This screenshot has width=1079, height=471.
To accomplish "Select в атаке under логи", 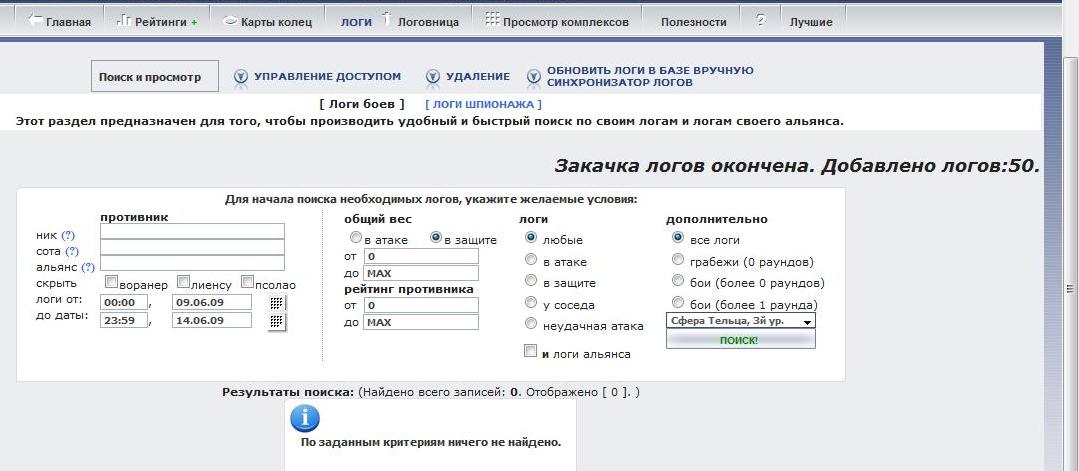I will (x=531, y=260).
